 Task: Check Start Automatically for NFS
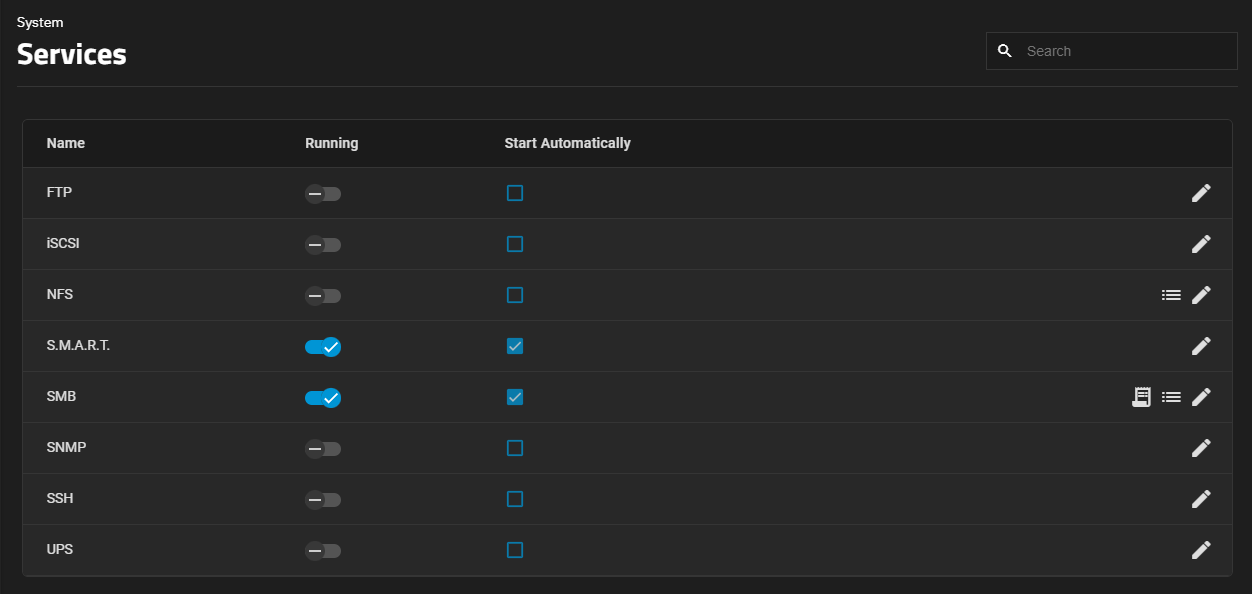point(515,295)
